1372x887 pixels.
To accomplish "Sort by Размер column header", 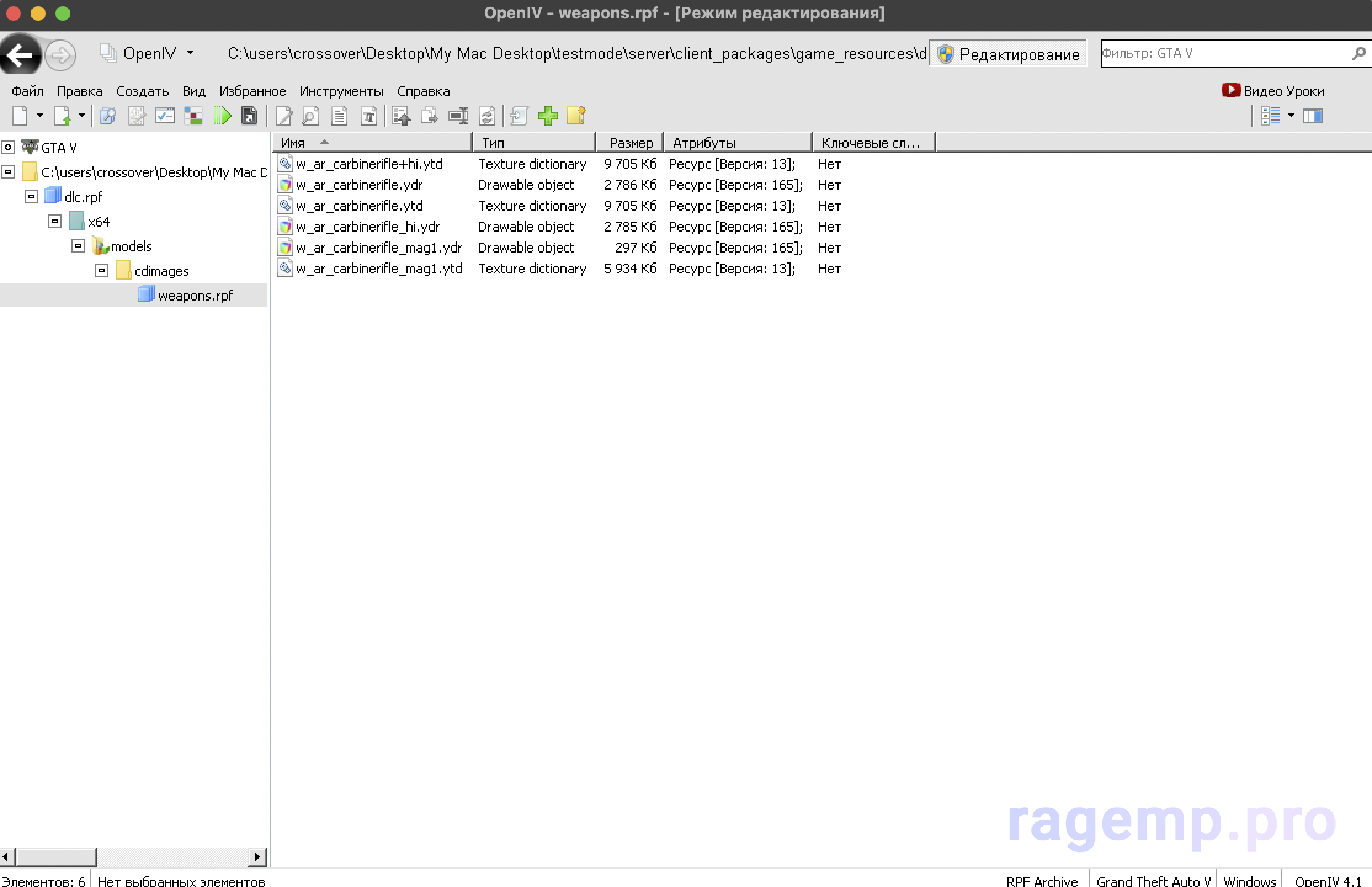I will (x=630, y=143).
